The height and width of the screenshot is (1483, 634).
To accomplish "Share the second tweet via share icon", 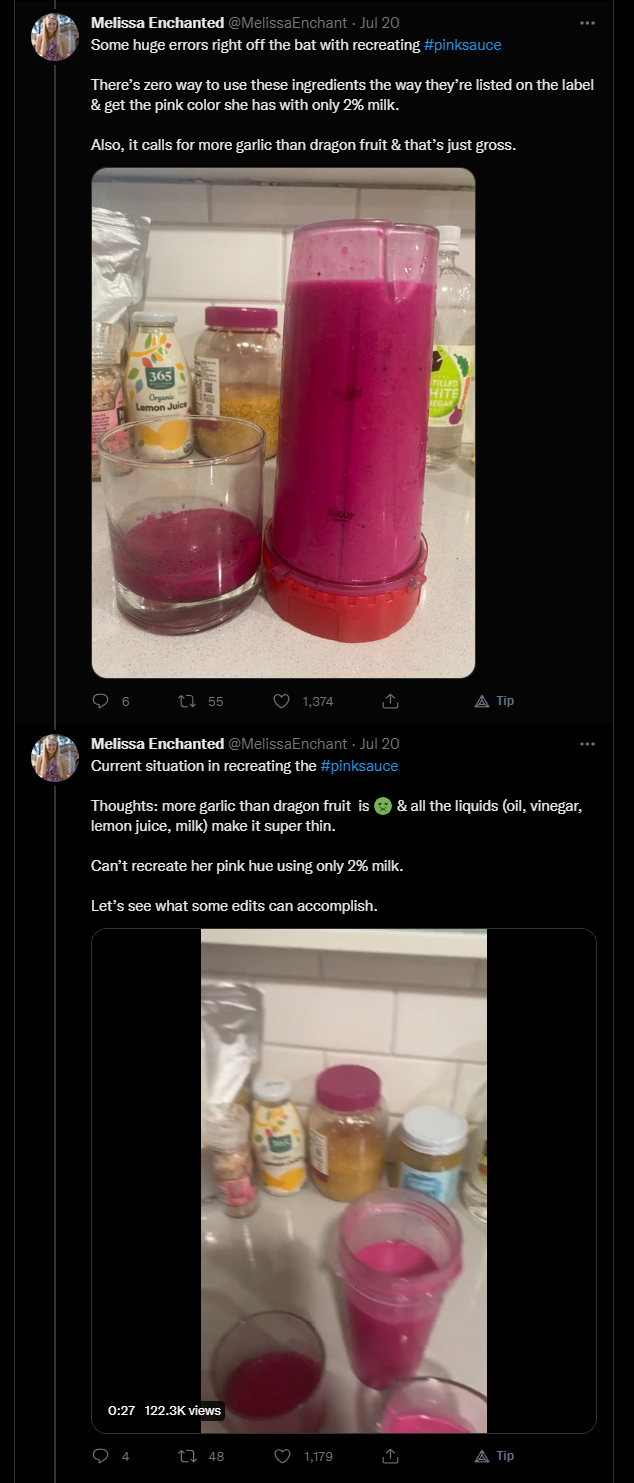I will [391, 1456].
